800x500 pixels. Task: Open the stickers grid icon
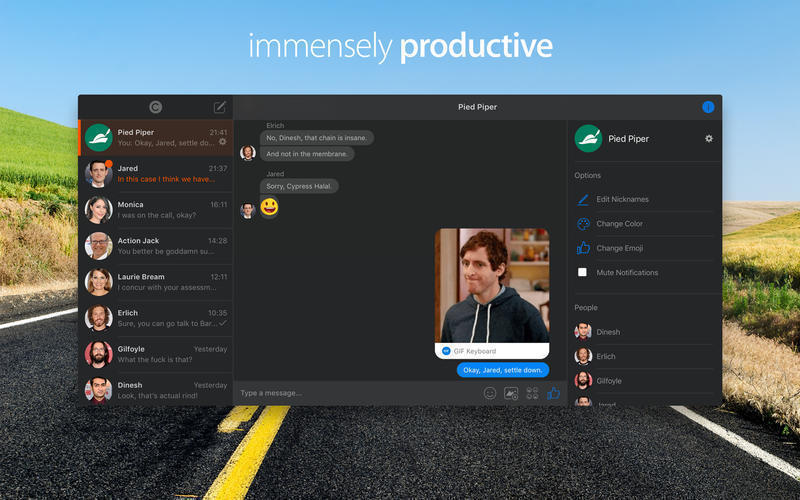tap(532, 393)
